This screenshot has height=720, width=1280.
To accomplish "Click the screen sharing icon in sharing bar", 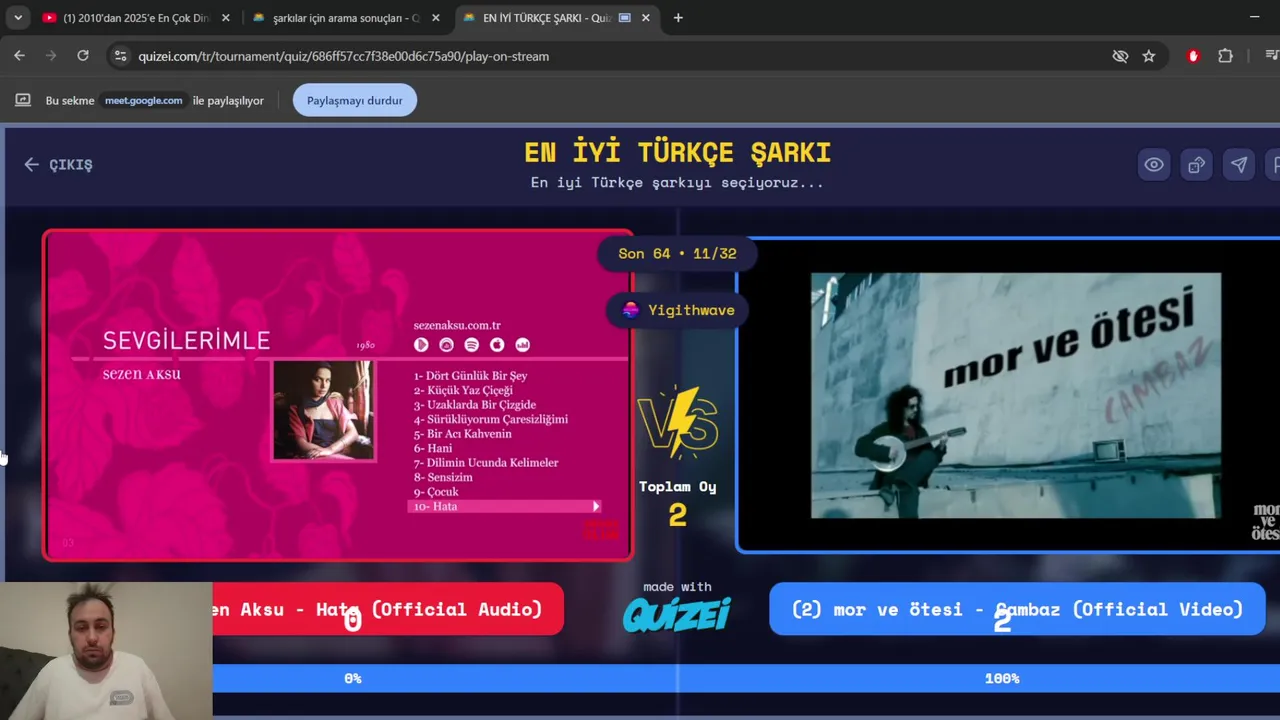I will pos(22,100).
